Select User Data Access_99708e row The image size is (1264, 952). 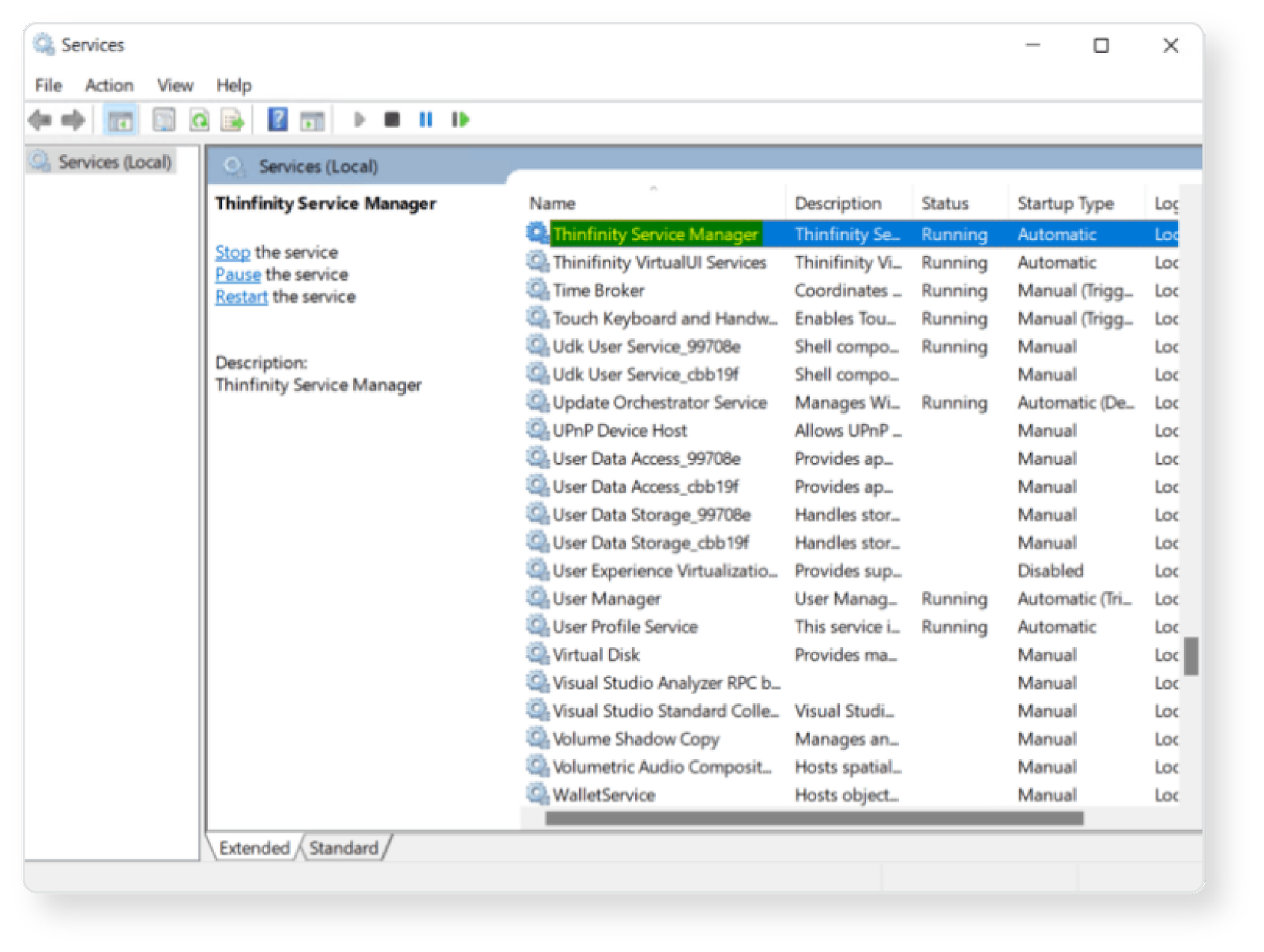click(x=852, y=458)
